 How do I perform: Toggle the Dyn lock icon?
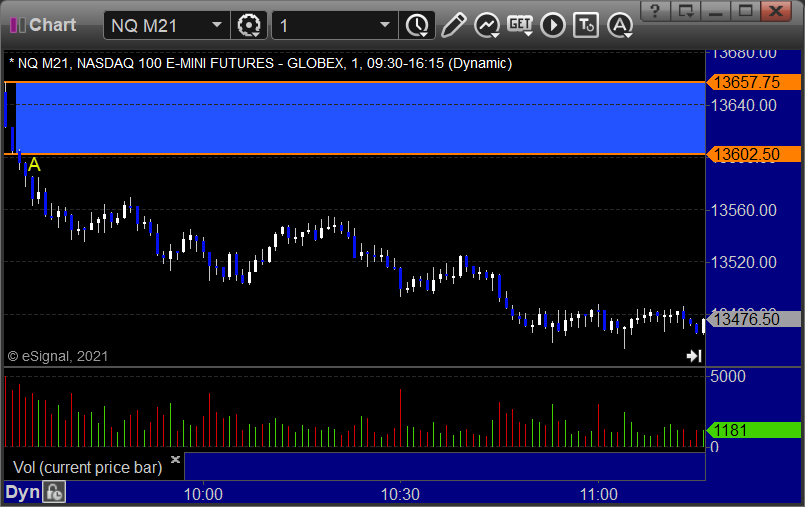54,492
